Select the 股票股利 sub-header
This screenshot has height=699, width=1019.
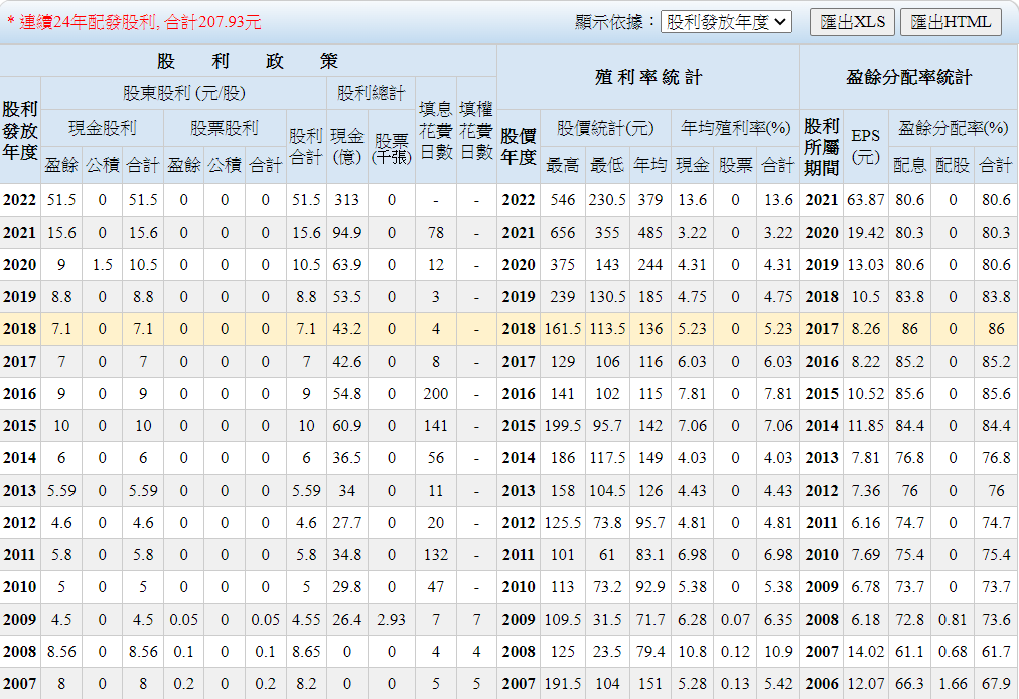point(224,128)
